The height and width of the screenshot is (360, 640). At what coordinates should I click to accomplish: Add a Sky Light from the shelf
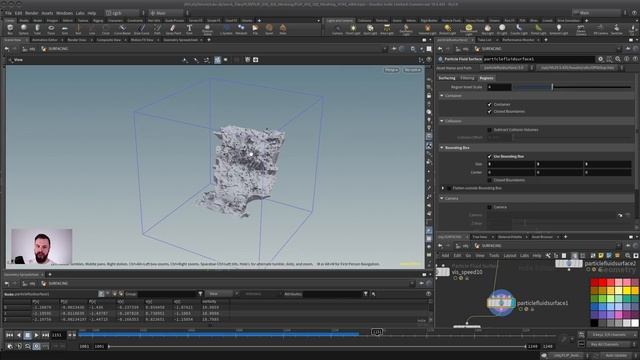pos(487,29)
